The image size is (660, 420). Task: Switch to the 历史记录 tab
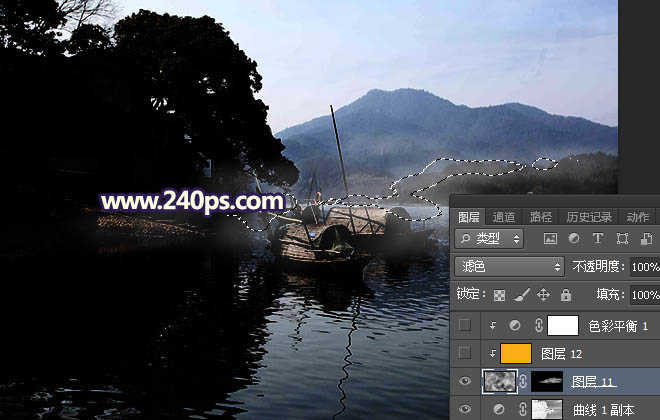[589, 217]
